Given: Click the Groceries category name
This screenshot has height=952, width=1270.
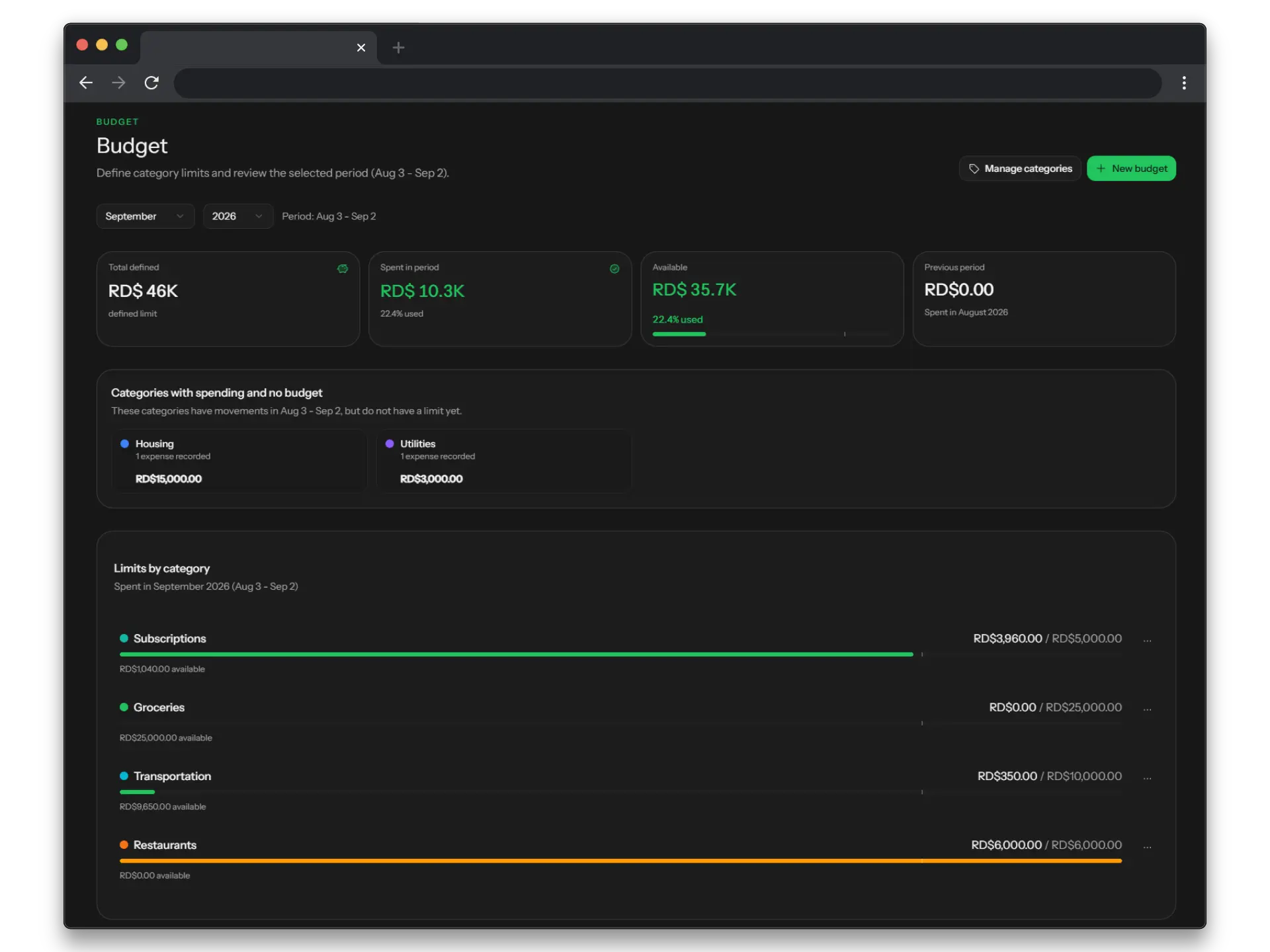Looking at the screenshot, I should pos(159,707).
